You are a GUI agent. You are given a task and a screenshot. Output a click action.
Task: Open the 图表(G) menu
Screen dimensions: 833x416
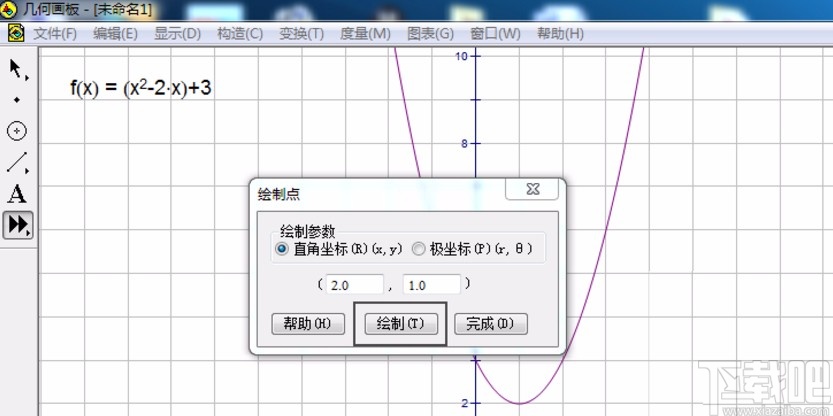coord(430,34)
